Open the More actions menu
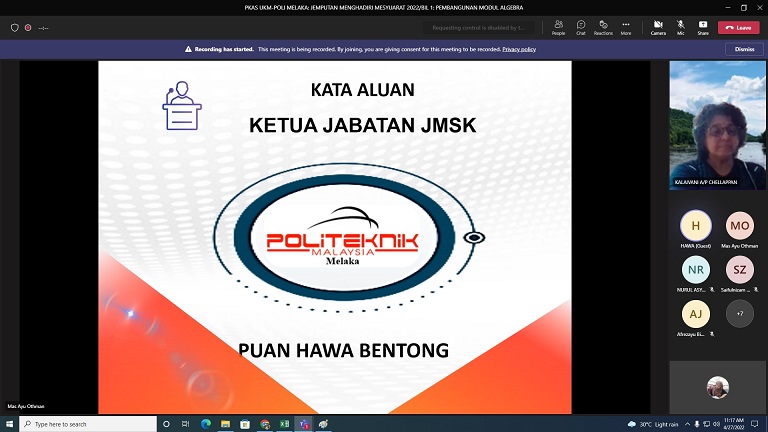 tap(626, 27)
